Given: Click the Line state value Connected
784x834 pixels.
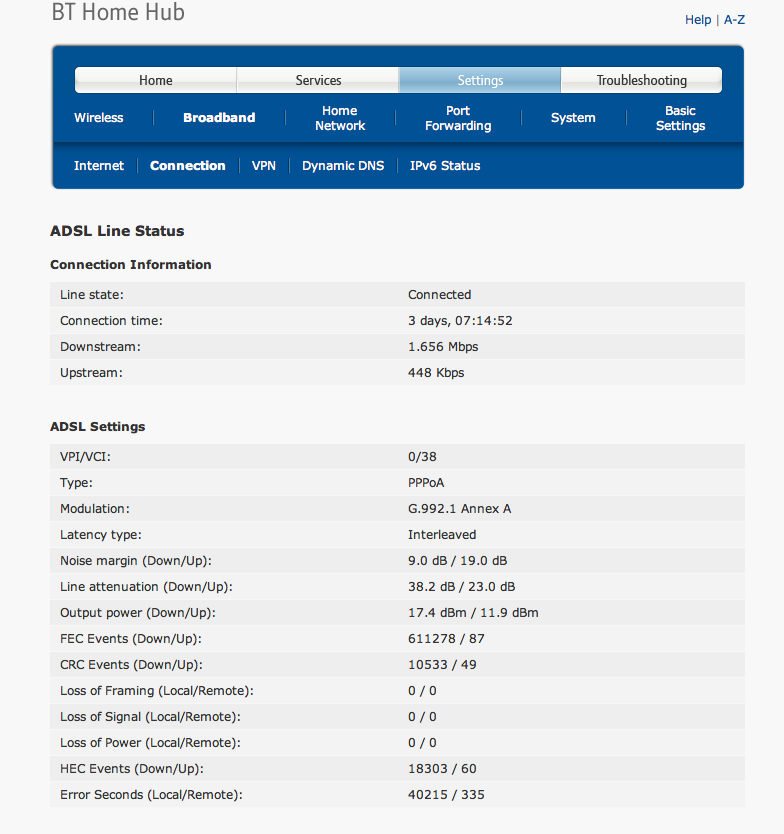Looking at the screenshot, I should tap(439, 295).
